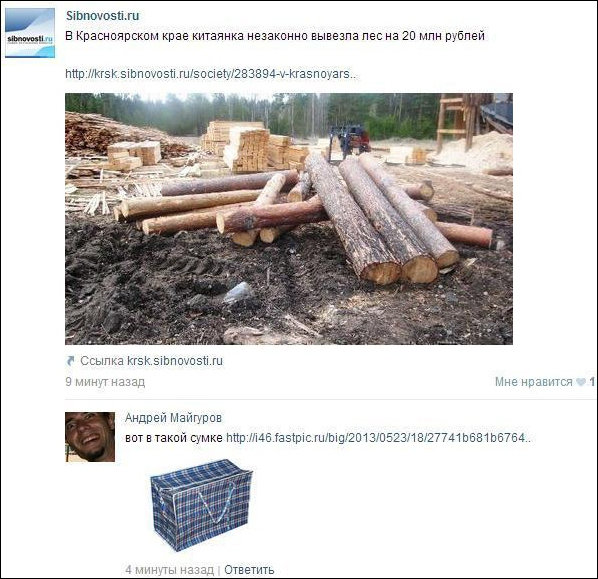This screenshot has height=579, width=598.
Task: Visit Андрей Майгуров's name link
Action: coord(173,418)
